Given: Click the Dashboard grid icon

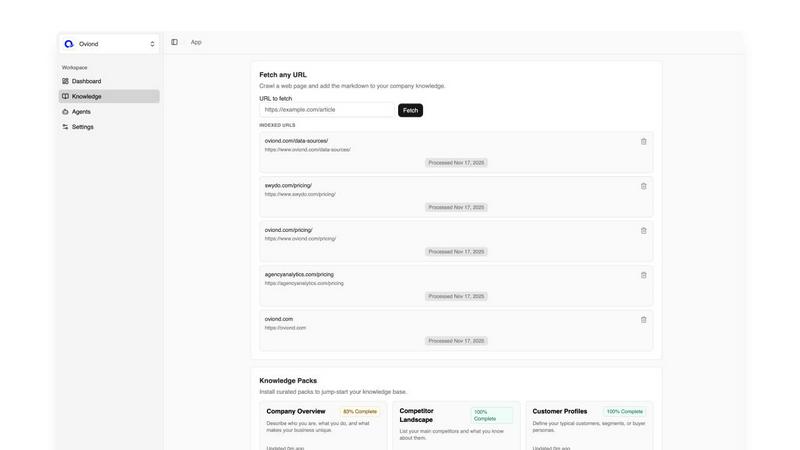Looking at the screenshot, I should tap(65, 81).
